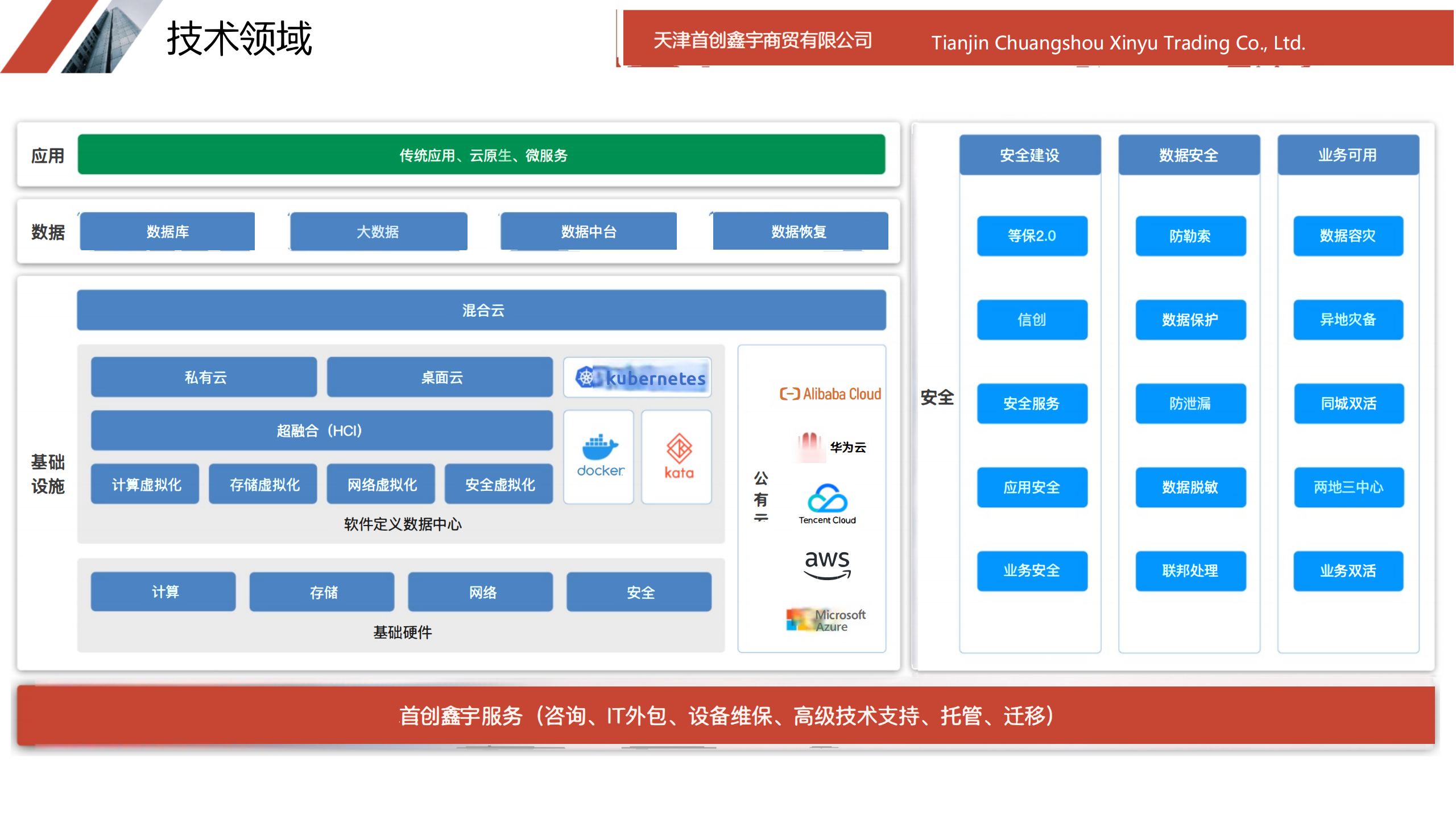The width and height of the screenshot is (1456, 819).
Task: Click the red 首创鑫宇服务 banner
Action: (726, 715)
